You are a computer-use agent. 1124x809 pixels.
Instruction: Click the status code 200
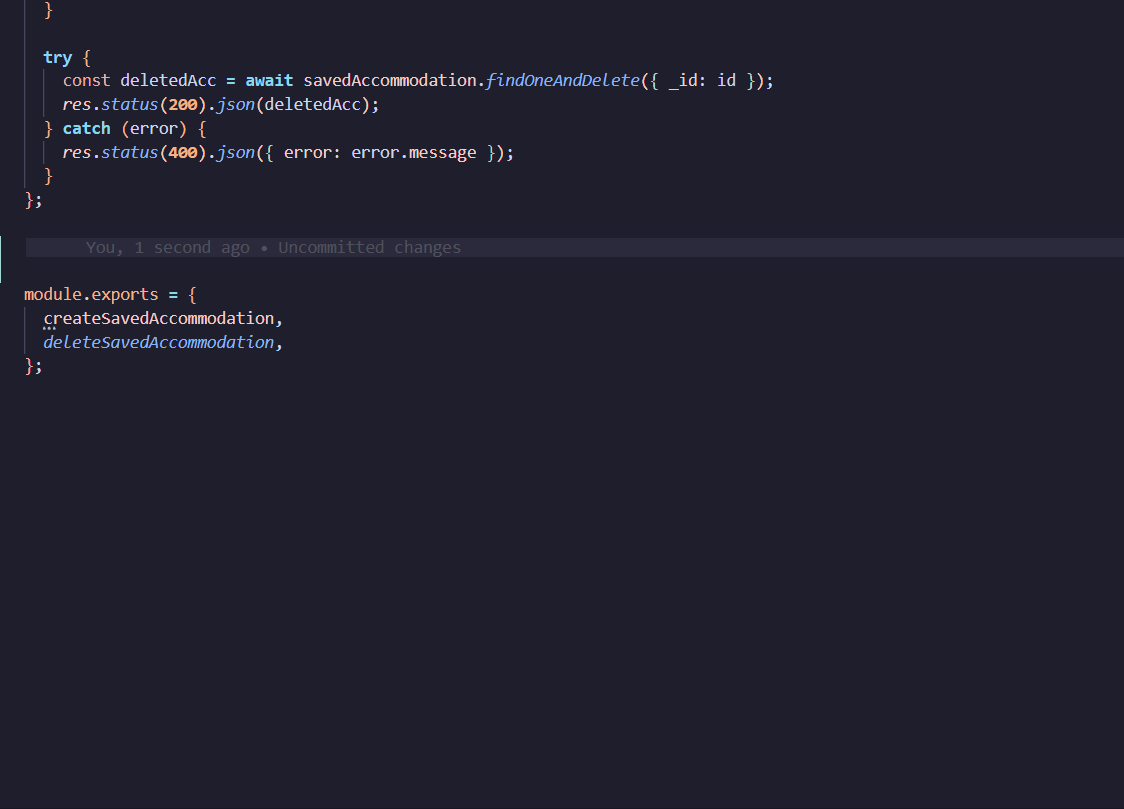183,105
